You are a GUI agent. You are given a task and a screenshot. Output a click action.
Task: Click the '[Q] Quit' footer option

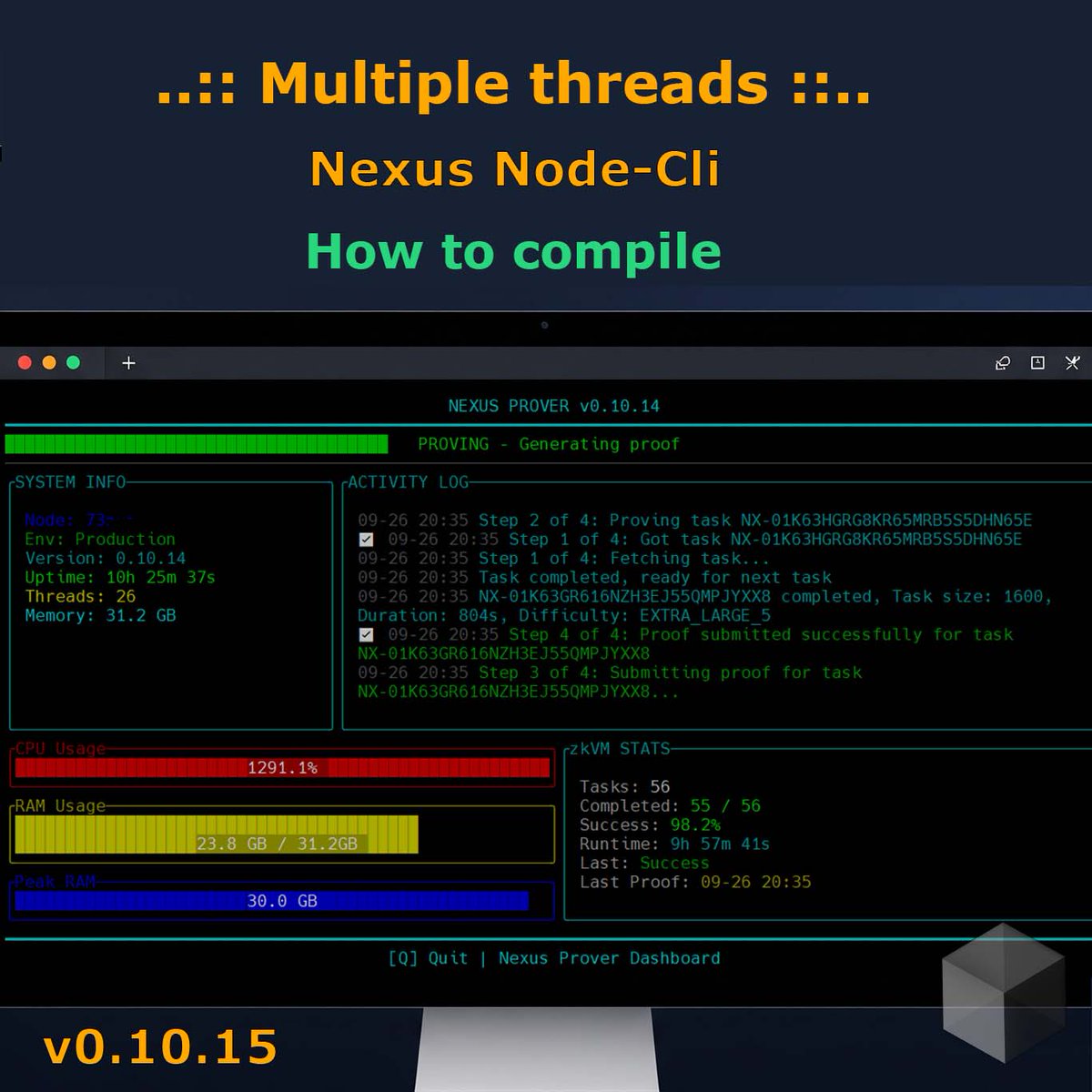coord(428,958)
